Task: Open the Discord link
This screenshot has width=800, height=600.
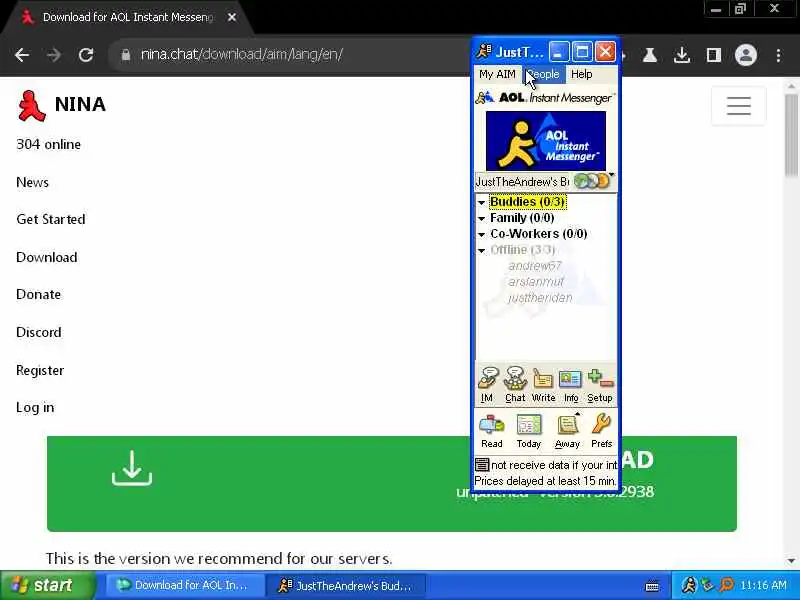Action: coord(39,332)
